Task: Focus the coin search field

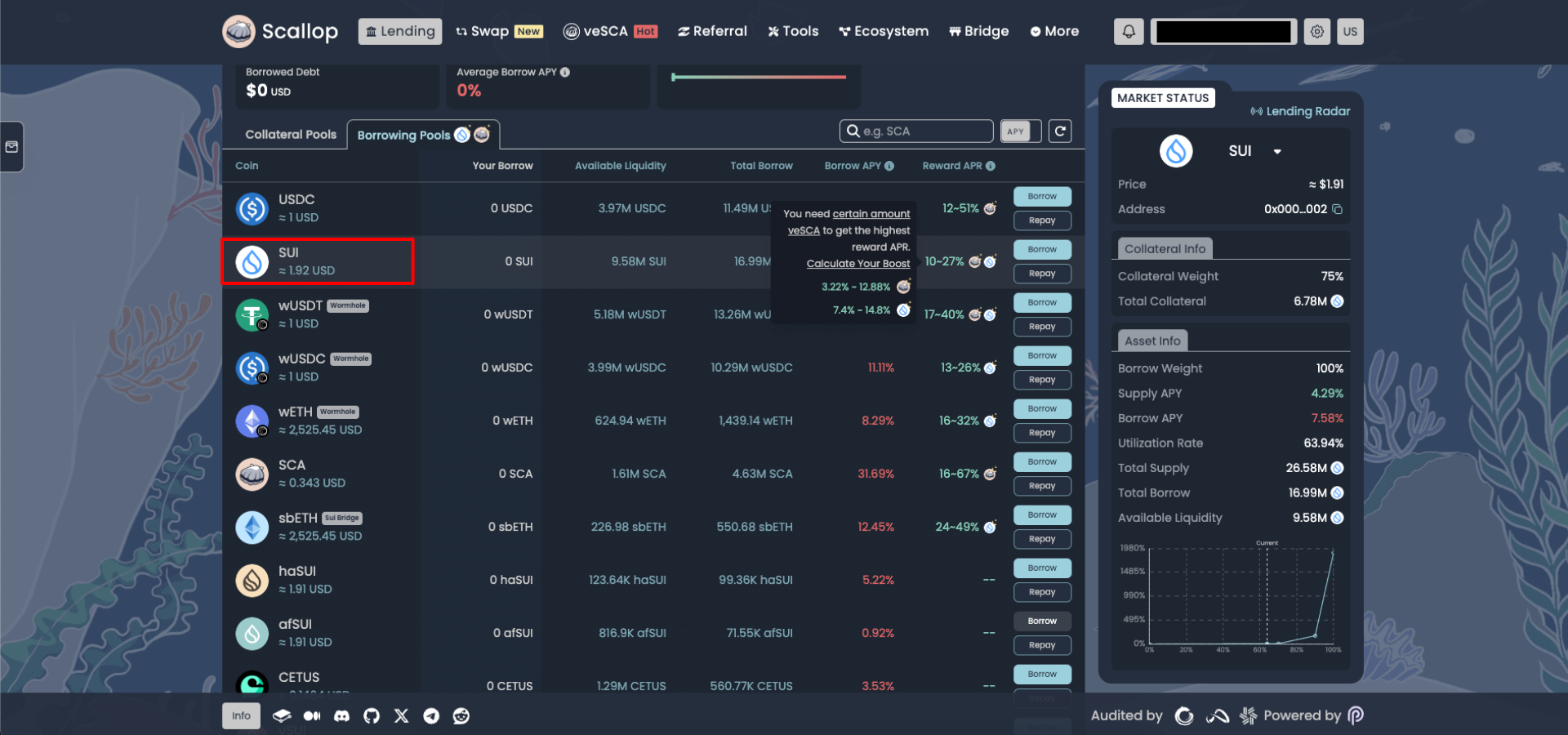Action: coord(916,131)
